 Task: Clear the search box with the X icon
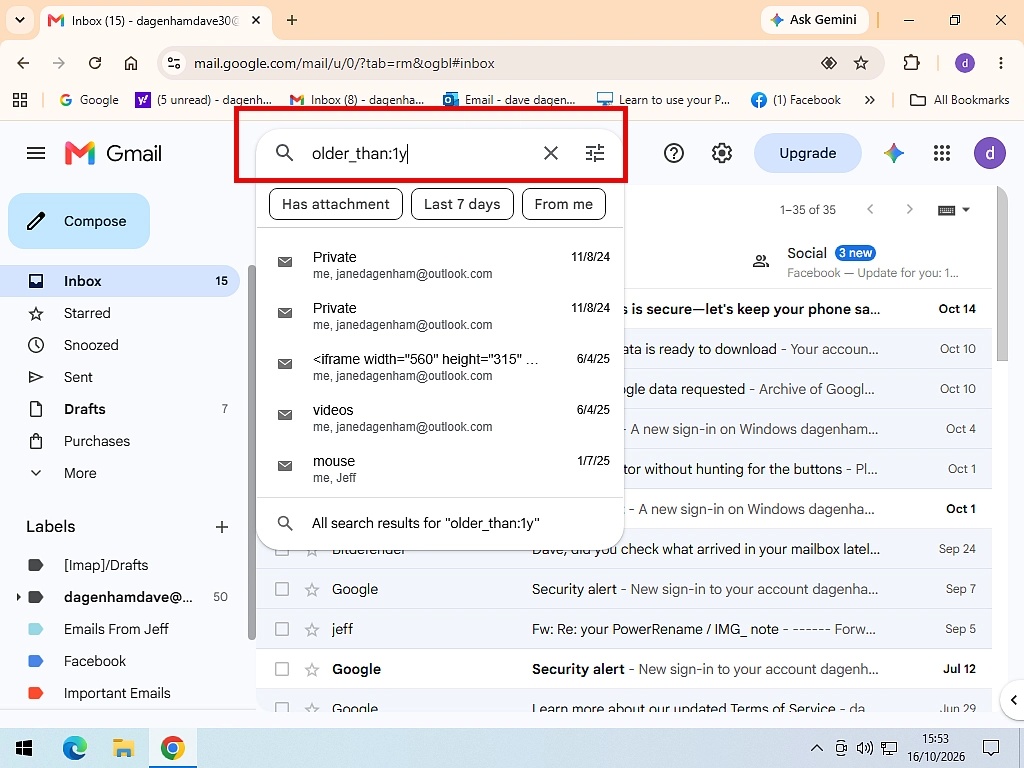coord(551,153)
